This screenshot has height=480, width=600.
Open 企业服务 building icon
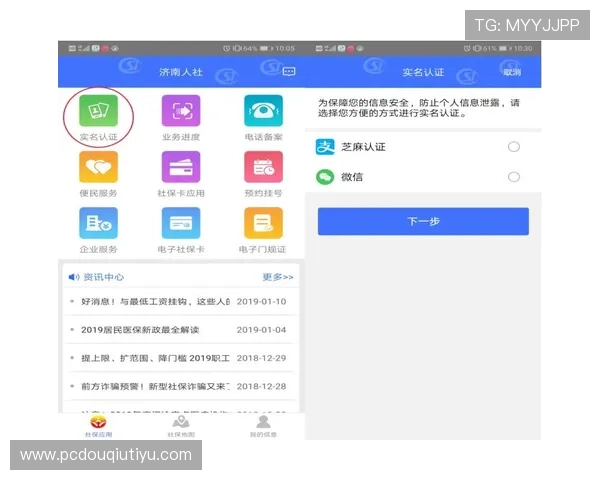pyautogui.click(x=98, y=223)
